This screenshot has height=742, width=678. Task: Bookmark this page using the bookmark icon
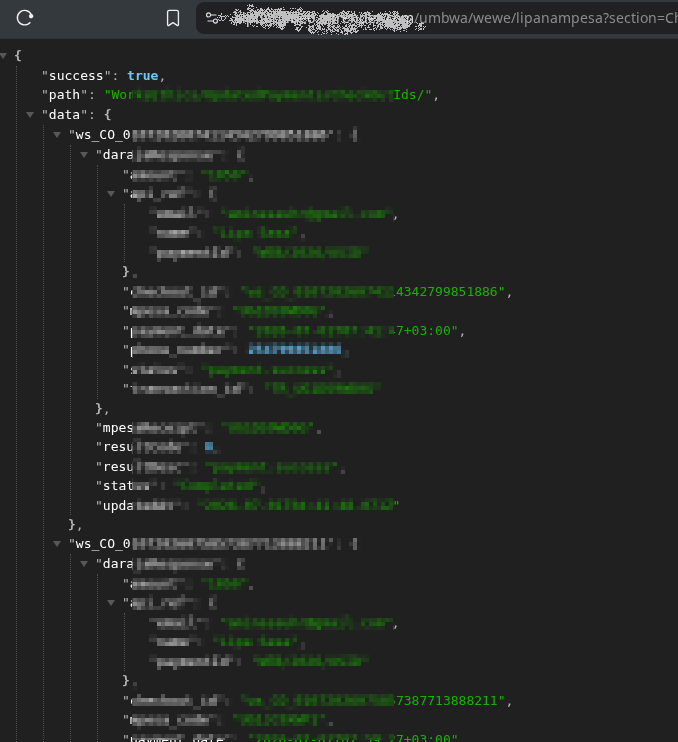pos(173,18)
